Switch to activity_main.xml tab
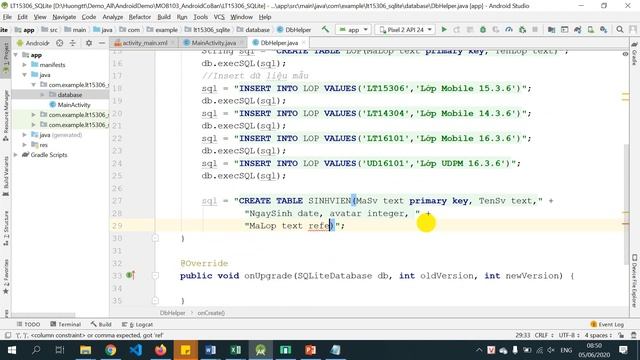Image resolution: width=640 pixels, height=360 pixels. [x=144, y=42]
